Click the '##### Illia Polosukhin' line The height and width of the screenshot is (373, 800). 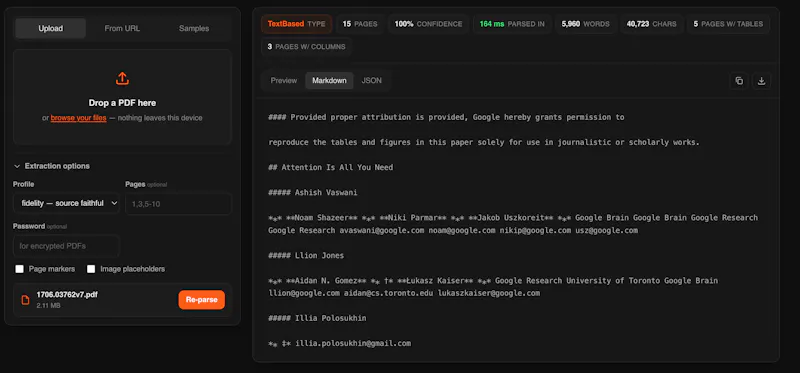pos(317,318)
